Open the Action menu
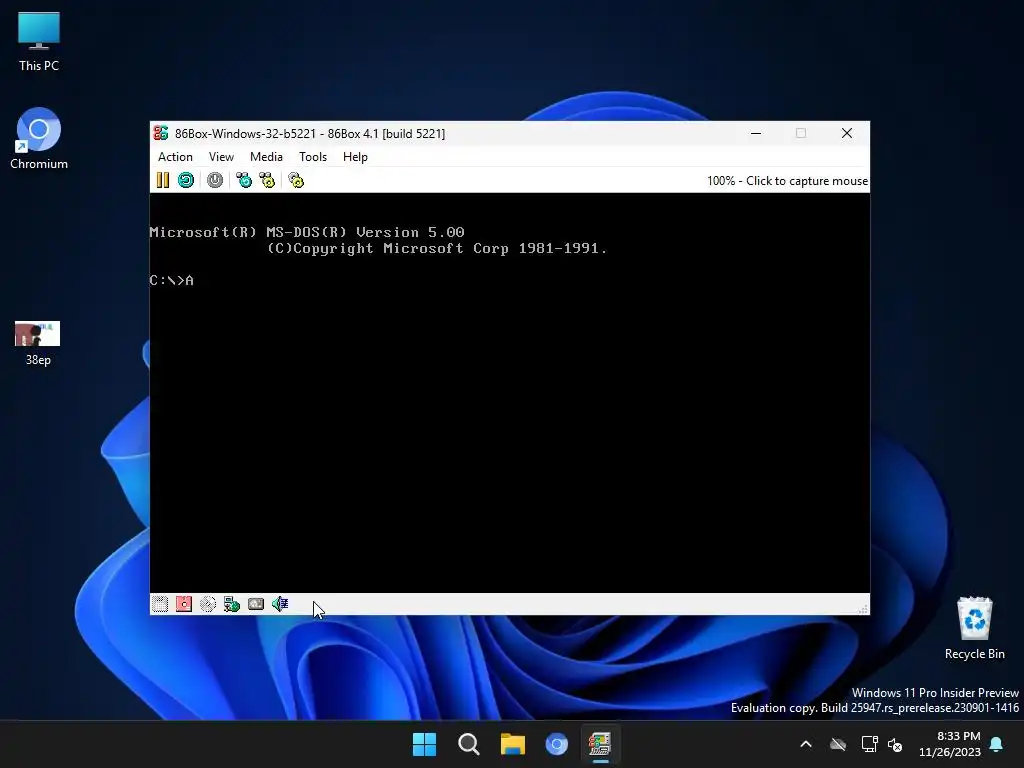The height and width of the screenshot is (768, 1024). click(175, 157)
